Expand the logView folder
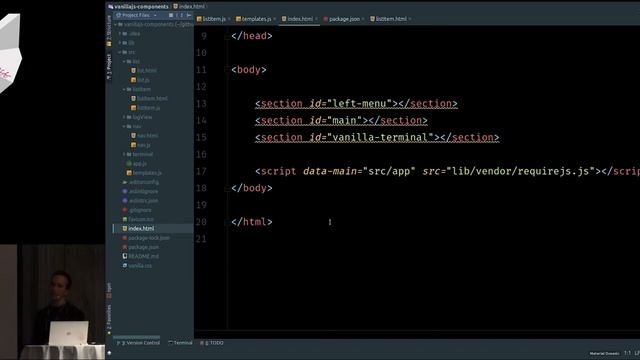The image size is (640, 360). click(x=124, y=117)
